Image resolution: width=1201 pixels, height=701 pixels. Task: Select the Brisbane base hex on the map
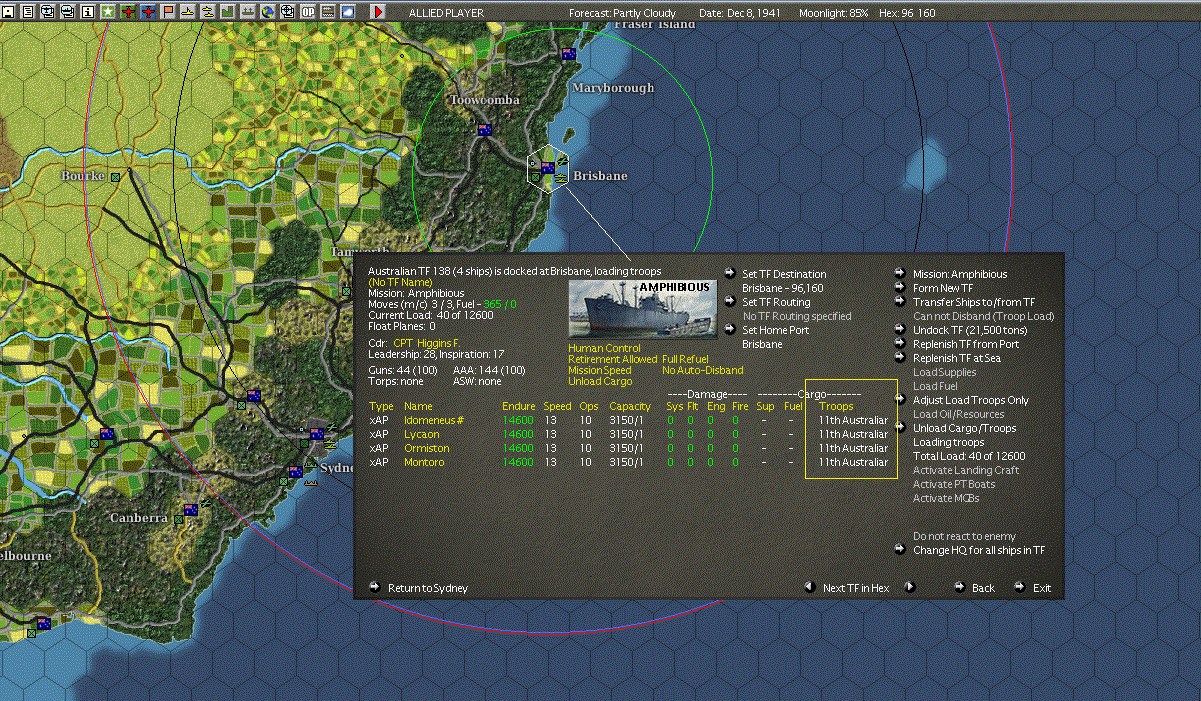tap(548, 167)
